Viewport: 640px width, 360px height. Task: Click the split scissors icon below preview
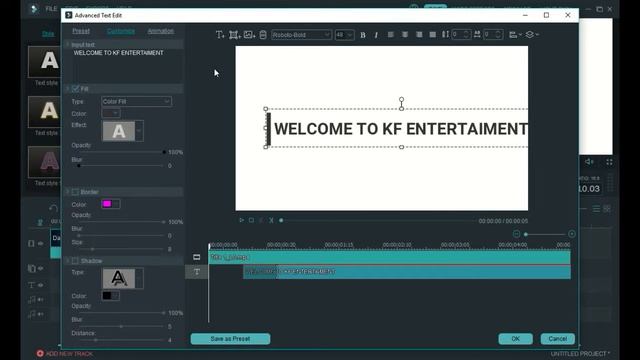coord(271,220)
